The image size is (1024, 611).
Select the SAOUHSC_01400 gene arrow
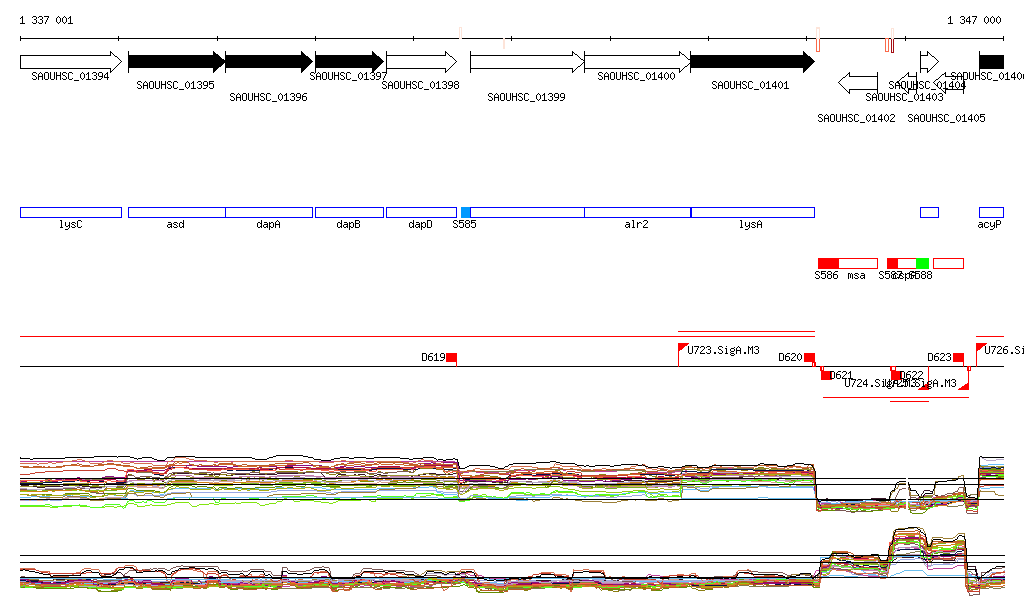pyautogui.click(x=636, y=62)
